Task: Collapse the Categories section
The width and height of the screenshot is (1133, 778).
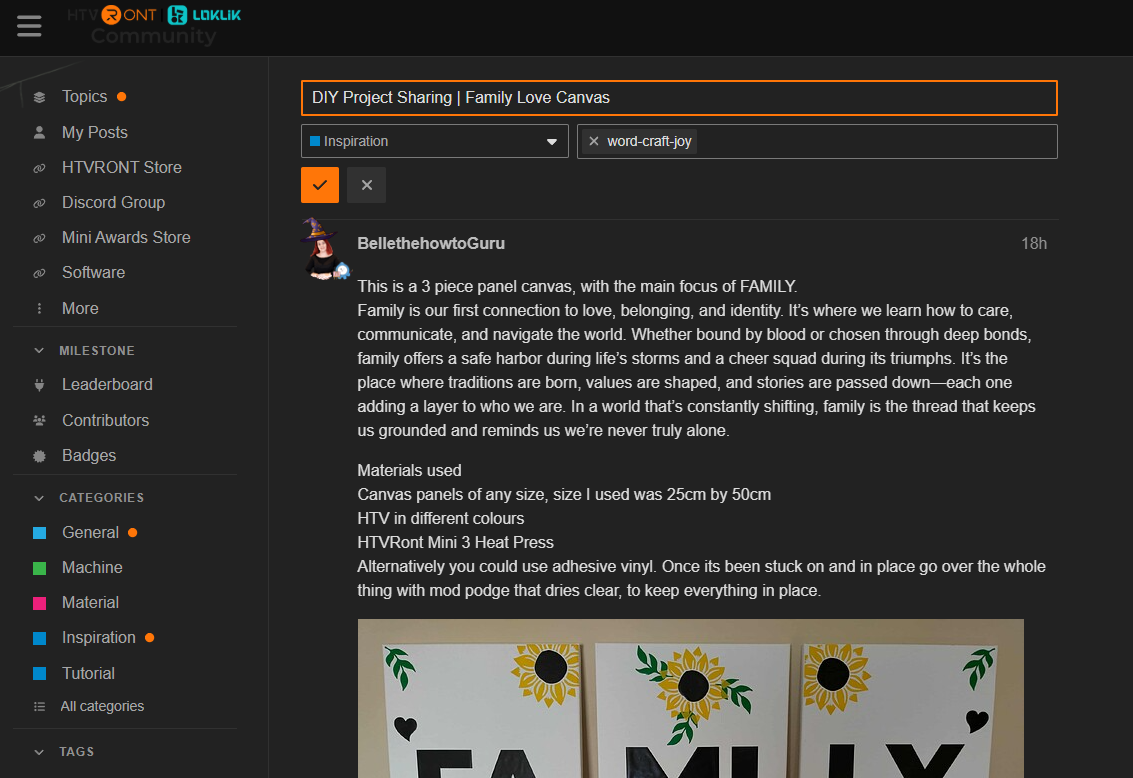Action: (x=40, y=498)
